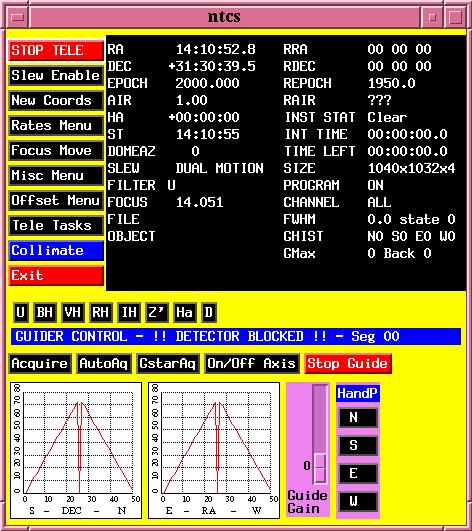
Task: Click the AutoAq button
Action: 104,364
